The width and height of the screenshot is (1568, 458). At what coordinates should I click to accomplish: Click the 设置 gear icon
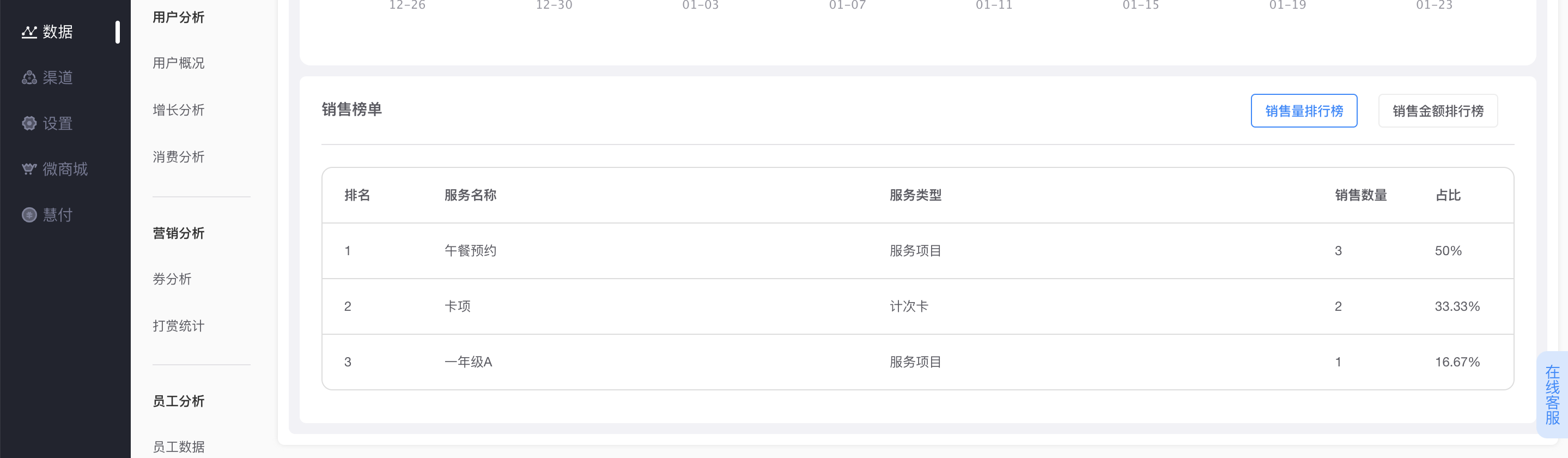click(x=29, y=123)
